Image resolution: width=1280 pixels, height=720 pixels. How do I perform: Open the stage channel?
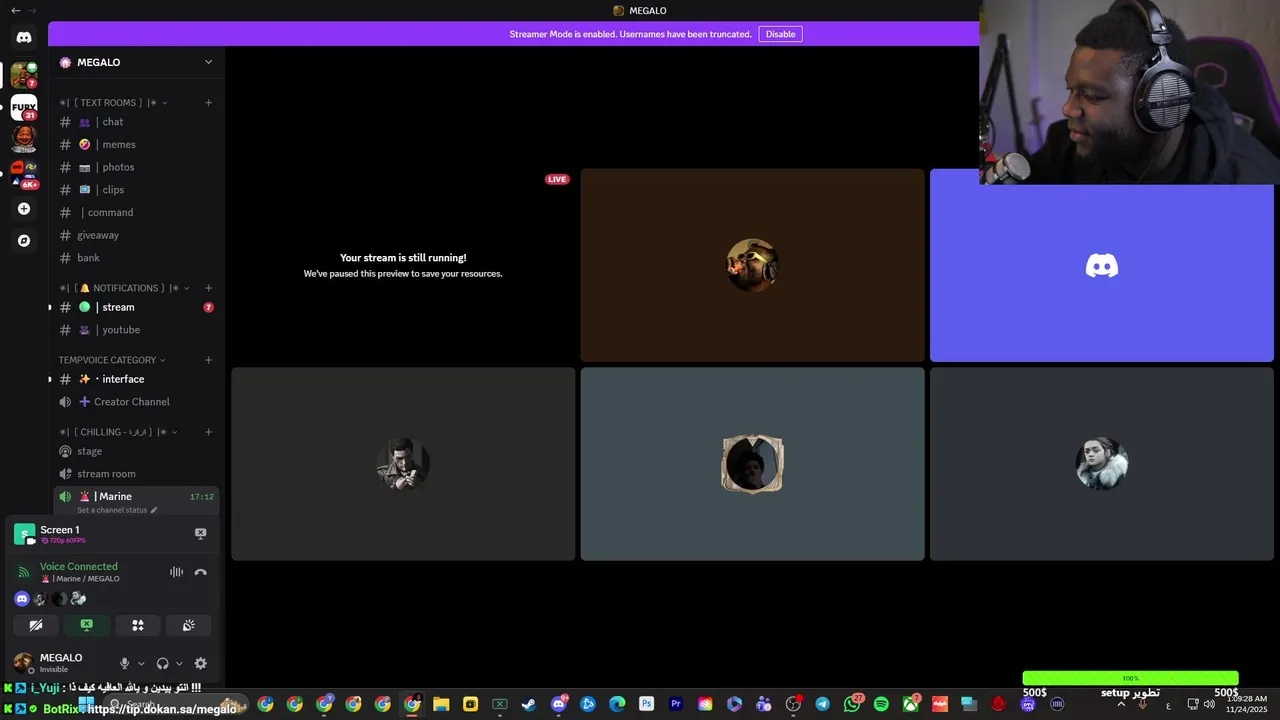click(134, 451)
